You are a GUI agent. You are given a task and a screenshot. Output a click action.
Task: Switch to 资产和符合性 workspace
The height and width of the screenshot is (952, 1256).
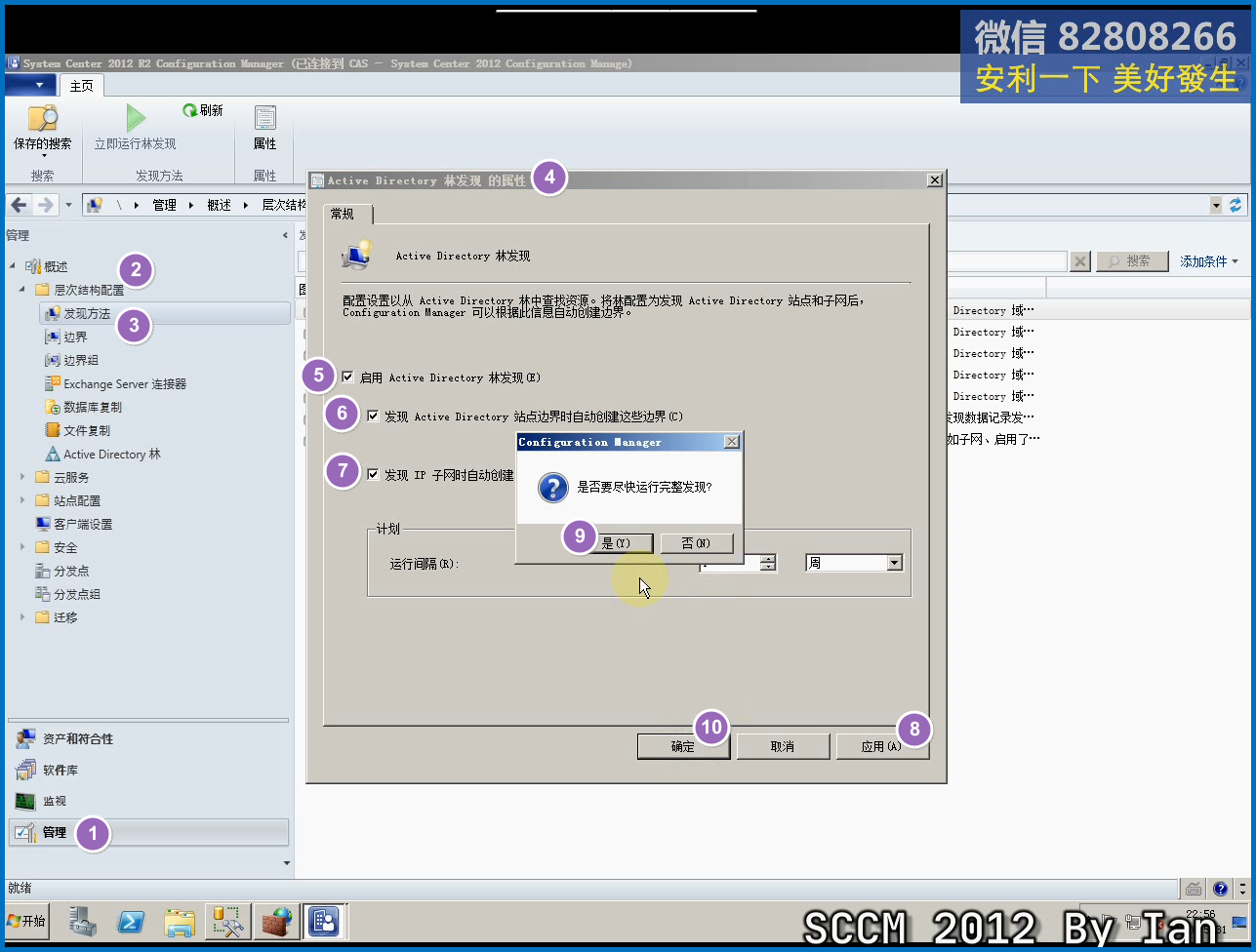click(x=147, y=738)
